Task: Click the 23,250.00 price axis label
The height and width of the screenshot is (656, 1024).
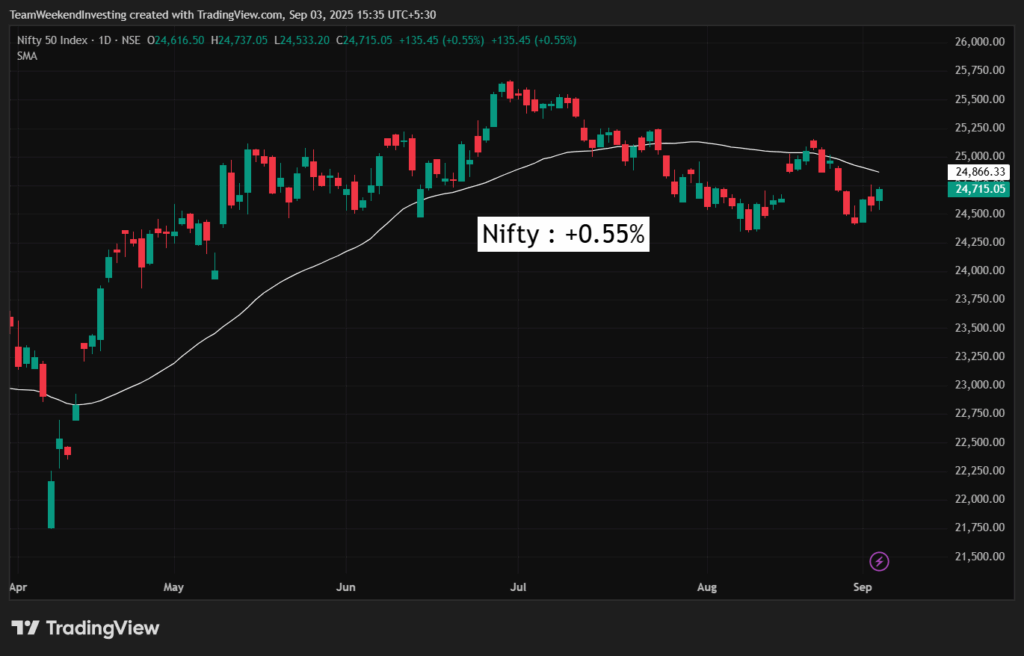Action: (980, 356)
